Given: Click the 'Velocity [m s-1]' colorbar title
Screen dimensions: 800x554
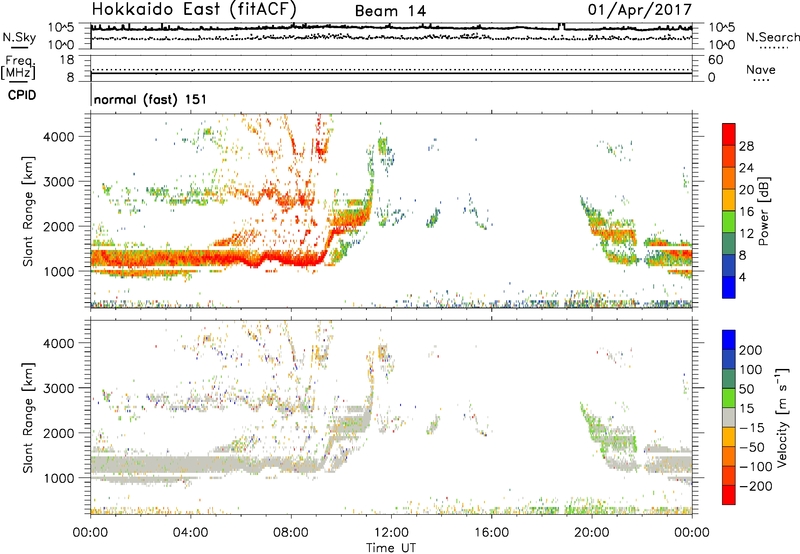Looking at the screenshot, I should 782,417.
